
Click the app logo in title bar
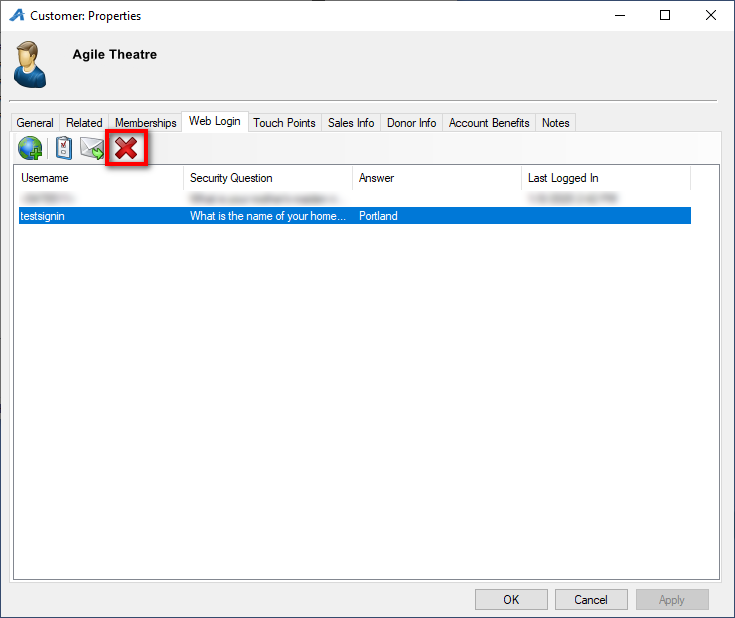tap(16, 16)
